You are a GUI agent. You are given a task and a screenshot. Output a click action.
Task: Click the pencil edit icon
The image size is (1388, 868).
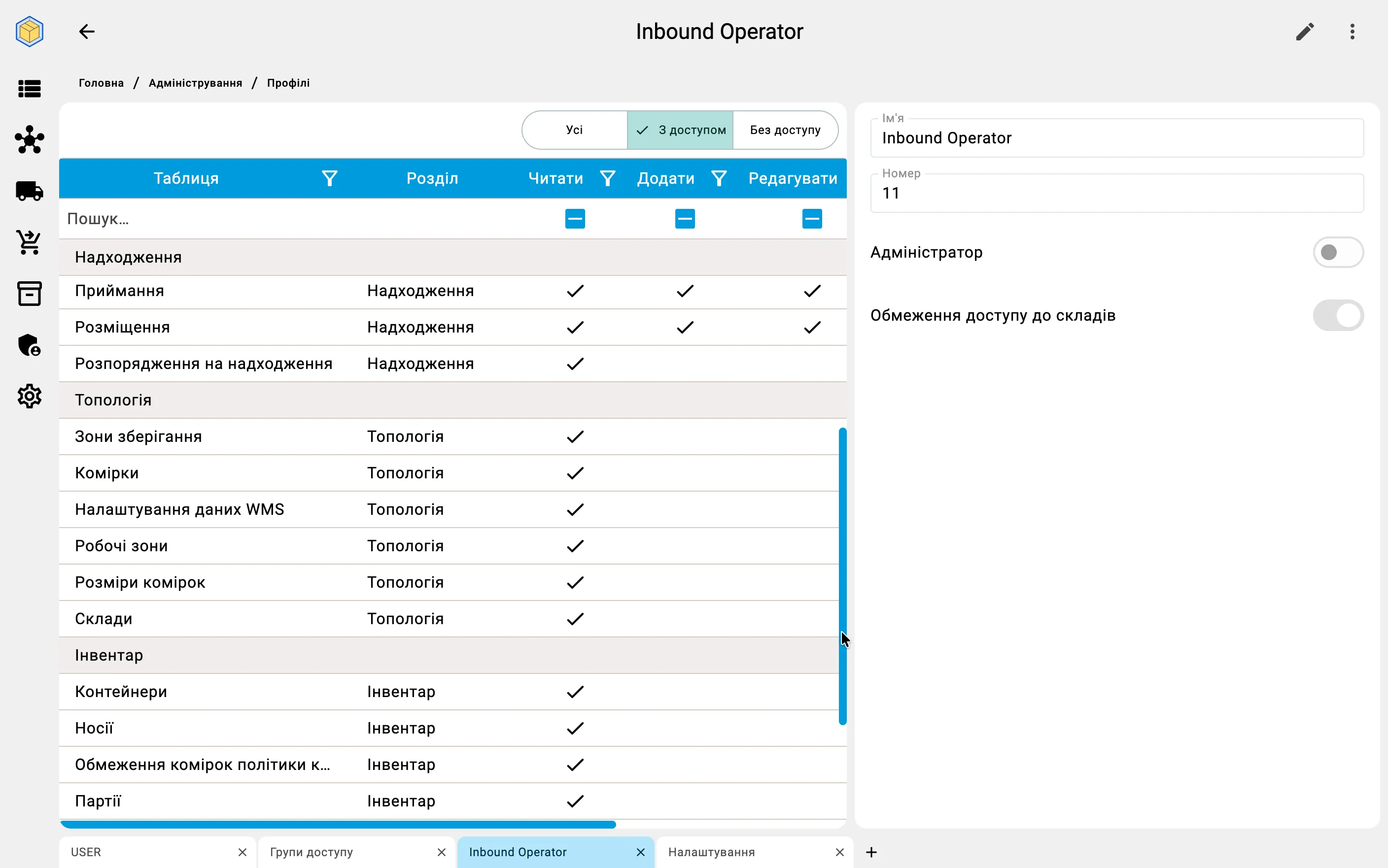[1305, 32]
